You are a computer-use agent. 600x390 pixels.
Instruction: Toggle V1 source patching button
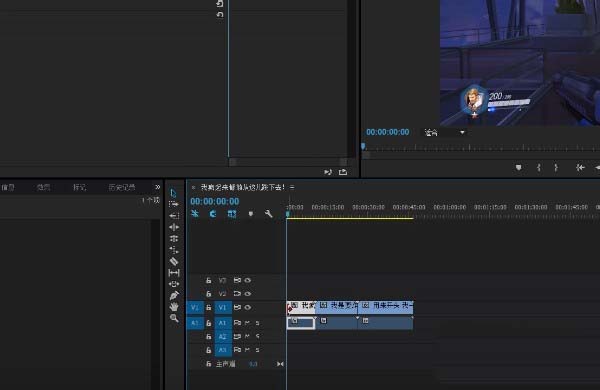pyautogui.click(x=195, y=307)
